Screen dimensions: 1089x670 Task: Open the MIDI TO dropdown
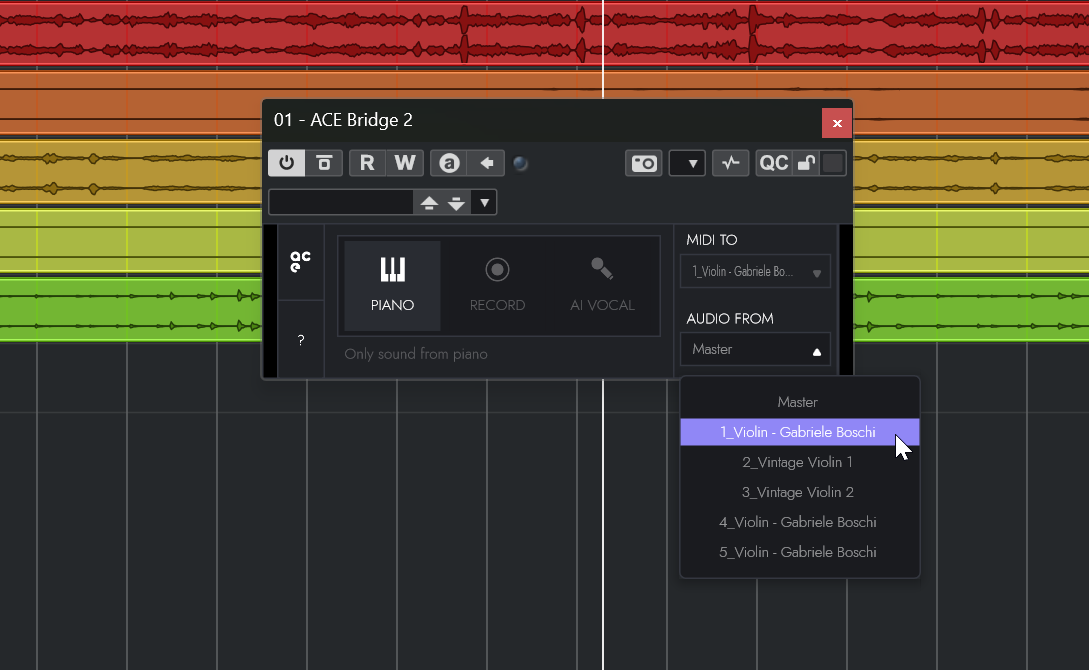point(756,271)
